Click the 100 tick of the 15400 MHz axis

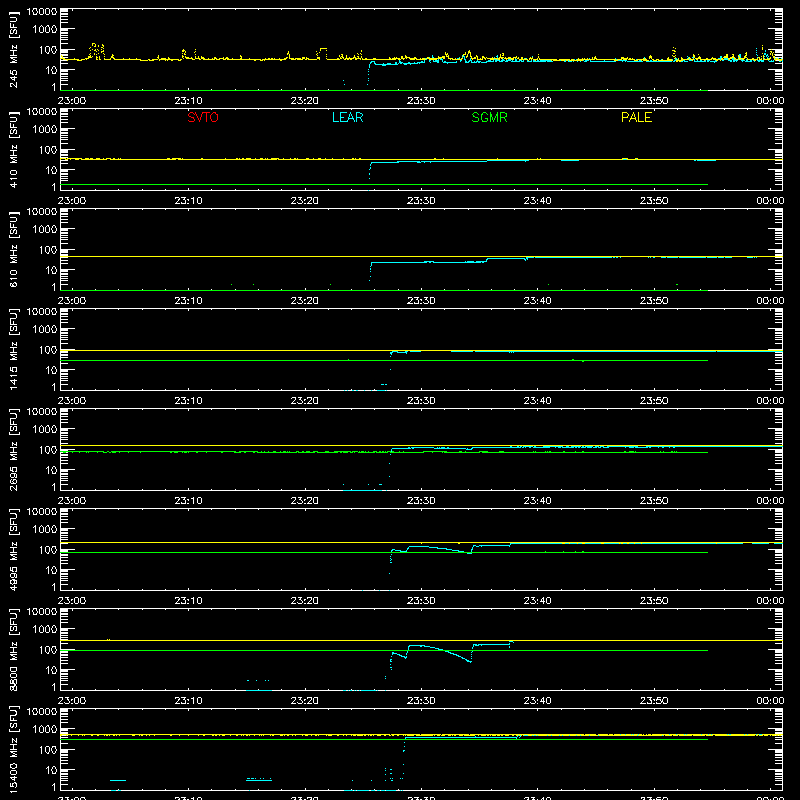tap(48, 750)
